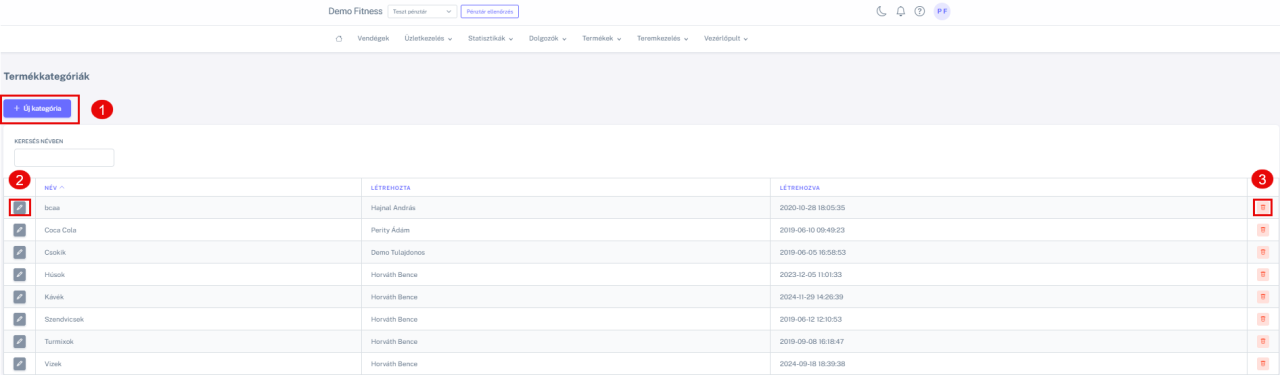
Task: Sort the table by the NÉV column
Action: 54,187
